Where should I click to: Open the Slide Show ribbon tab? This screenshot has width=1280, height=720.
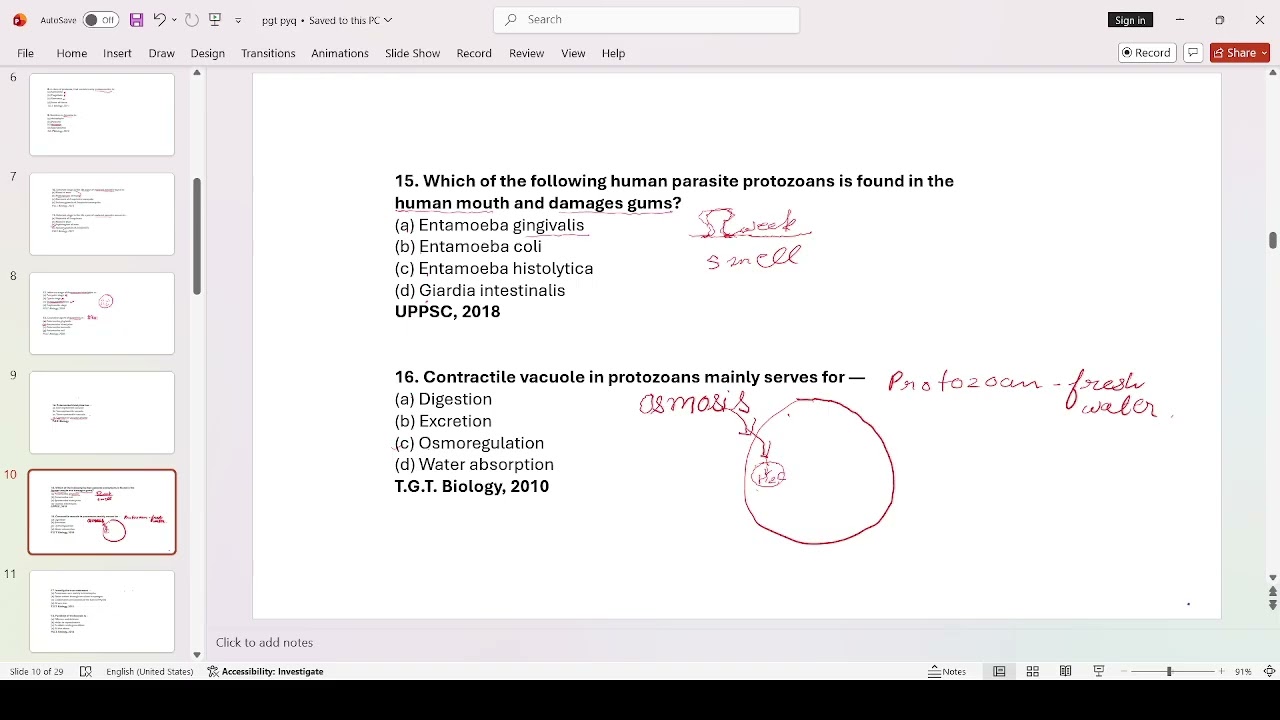412,53
